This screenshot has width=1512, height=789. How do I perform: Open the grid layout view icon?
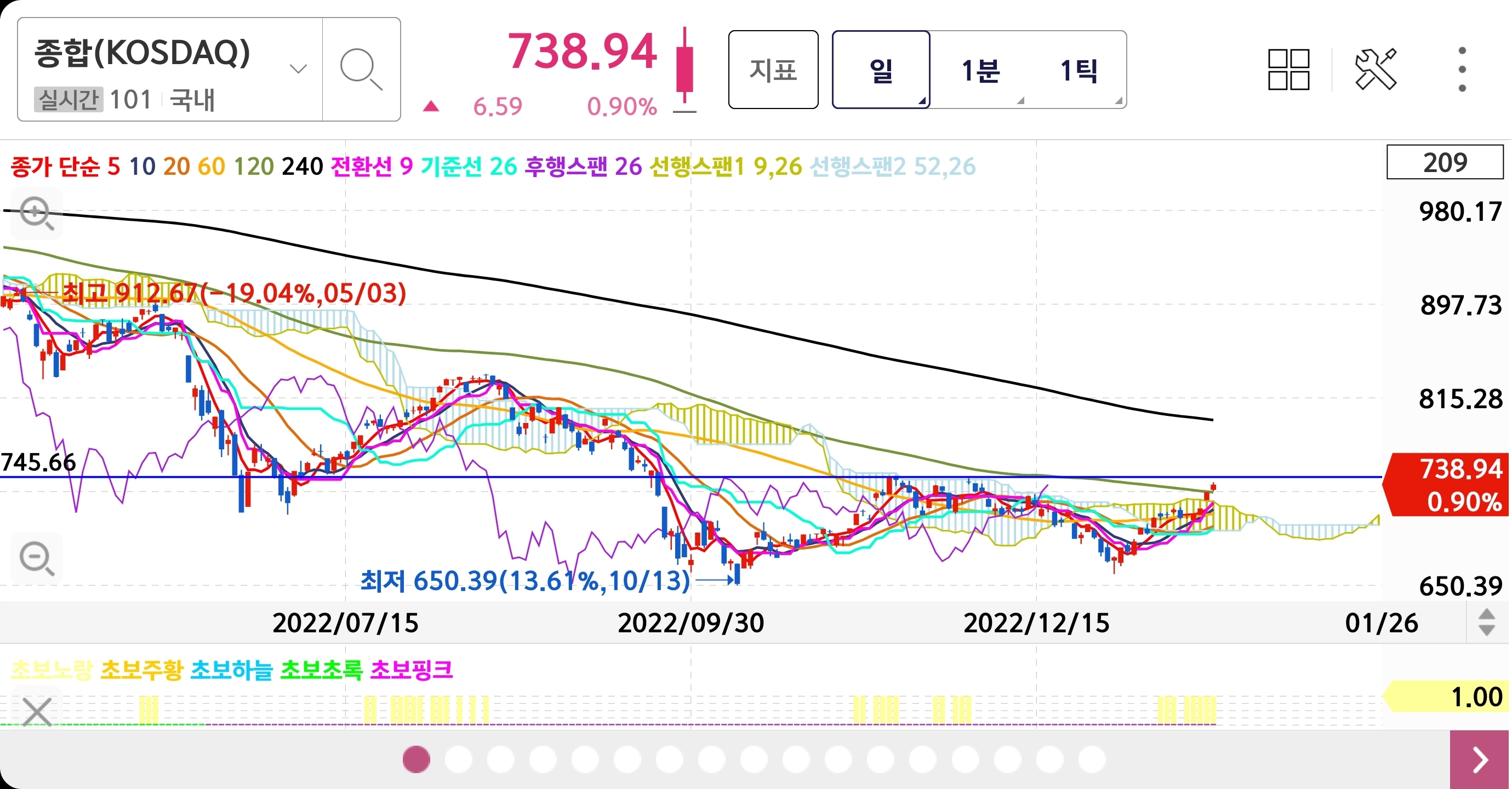pos(1288,70)
